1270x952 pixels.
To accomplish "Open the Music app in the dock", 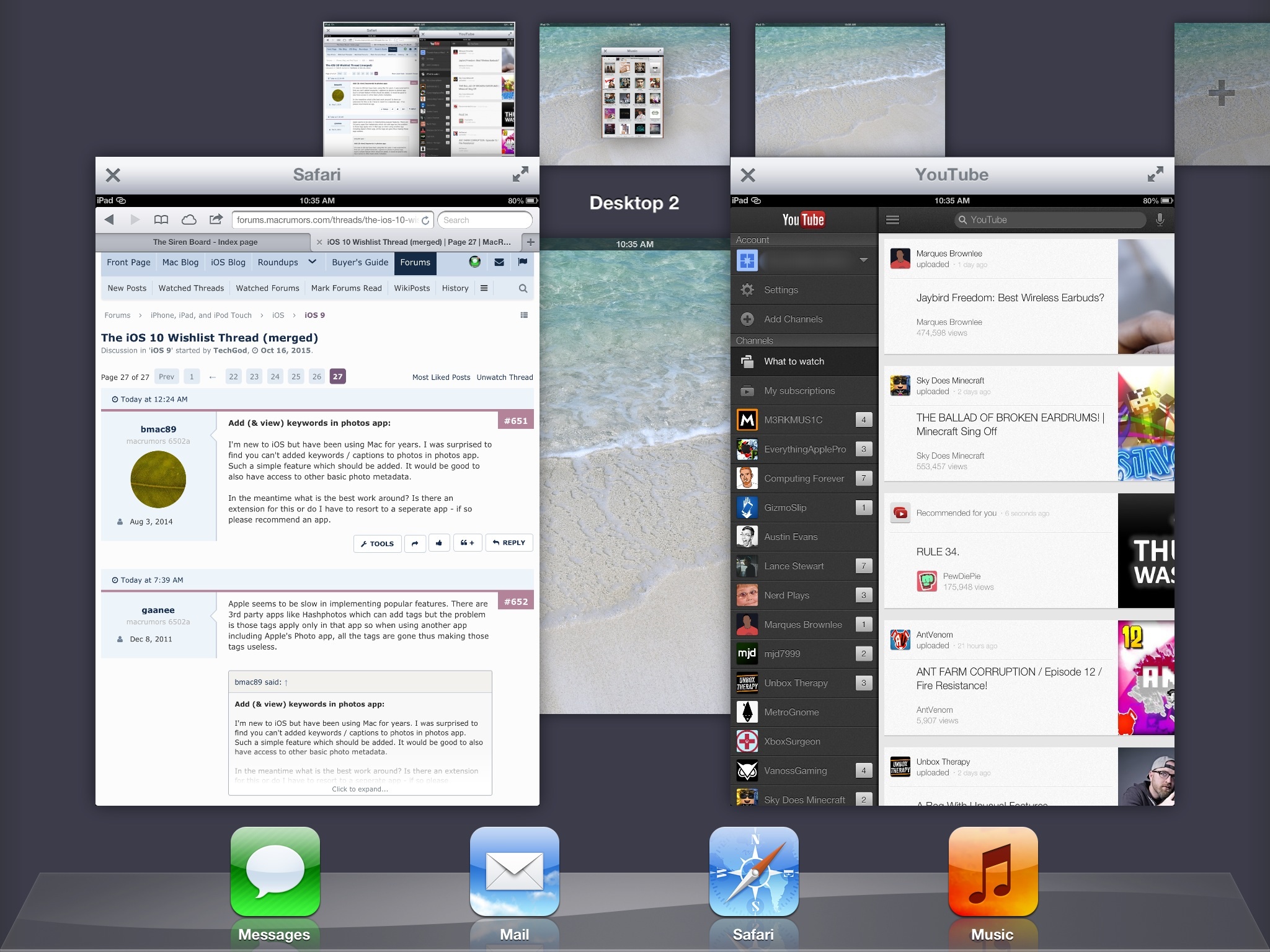I will 992,871.
